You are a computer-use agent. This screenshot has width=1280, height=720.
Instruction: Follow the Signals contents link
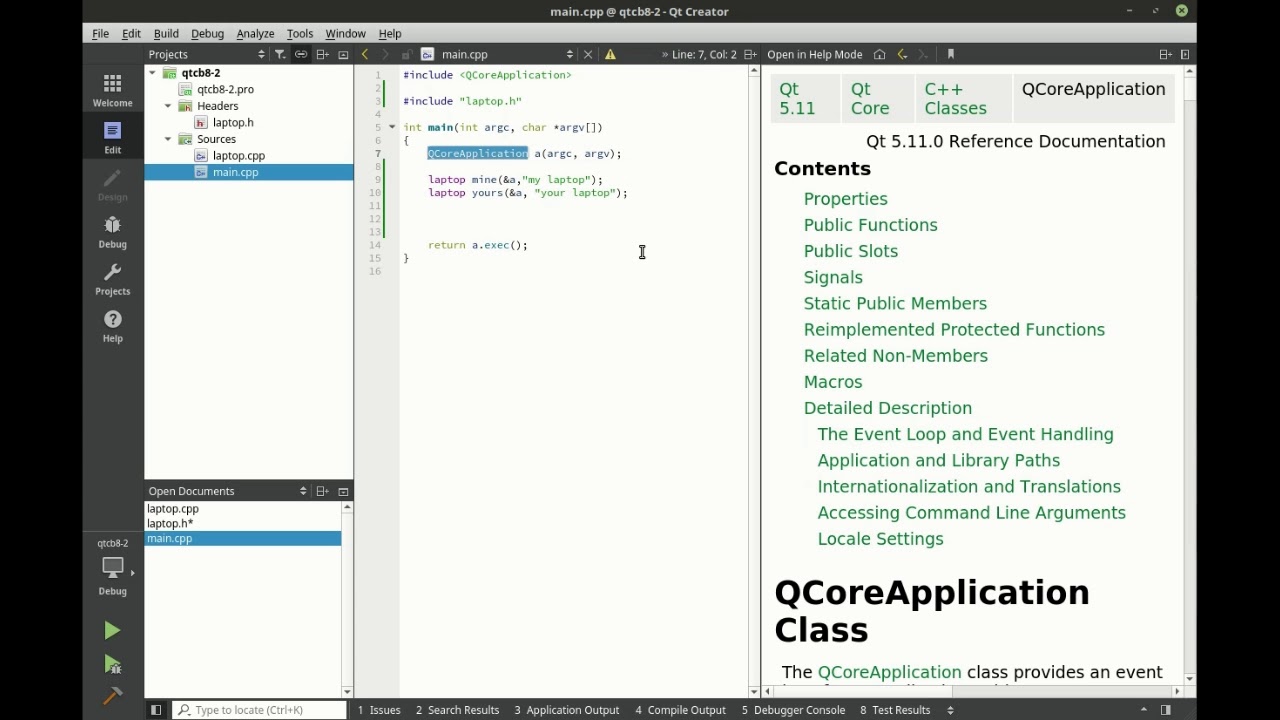[x=833, y=277]
